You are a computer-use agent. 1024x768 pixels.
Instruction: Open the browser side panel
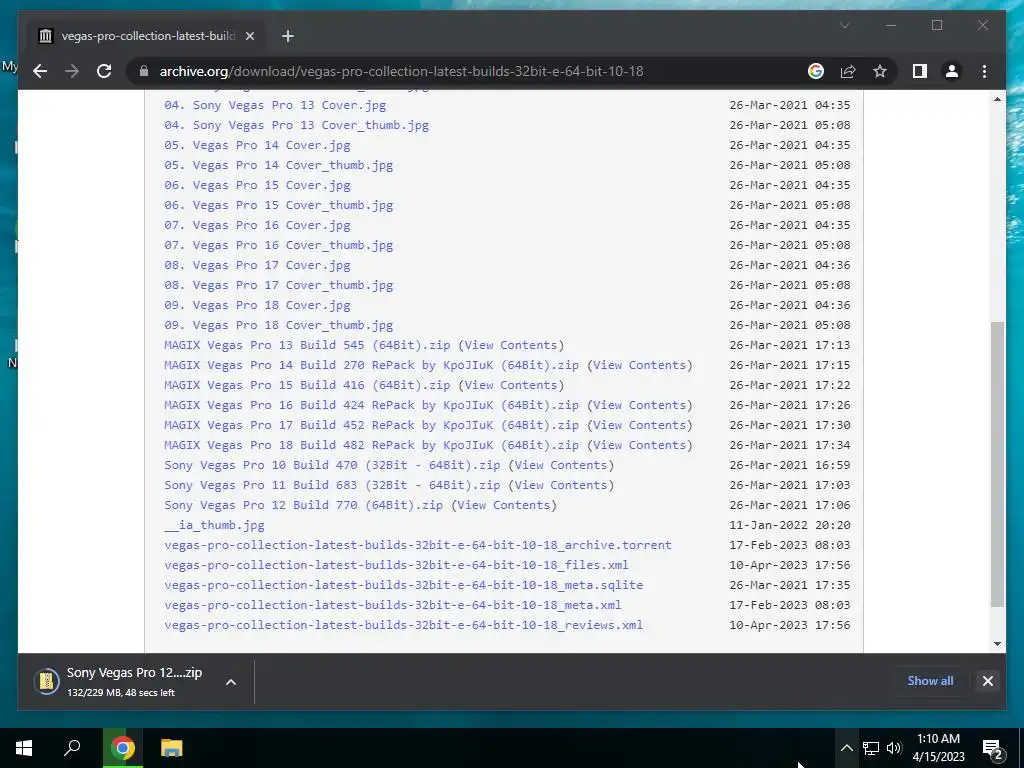click(x=920, y=71)
